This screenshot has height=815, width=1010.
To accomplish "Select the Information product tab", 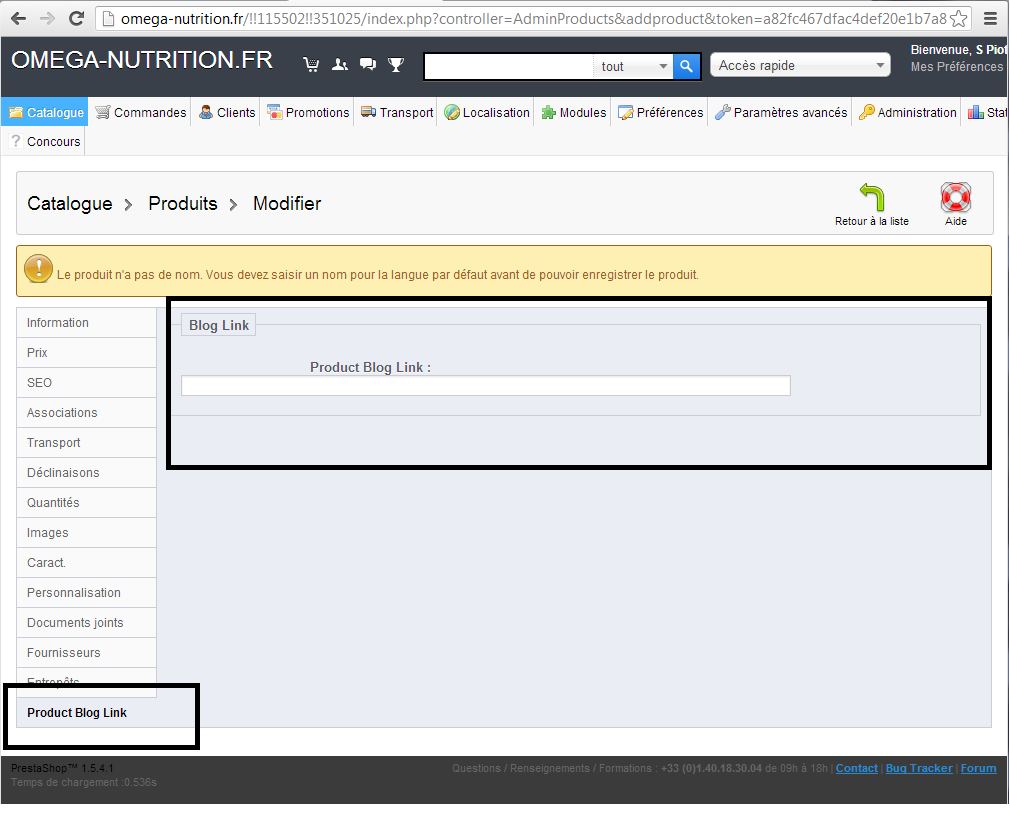I will pyautogui.click(x=86, y=323).
